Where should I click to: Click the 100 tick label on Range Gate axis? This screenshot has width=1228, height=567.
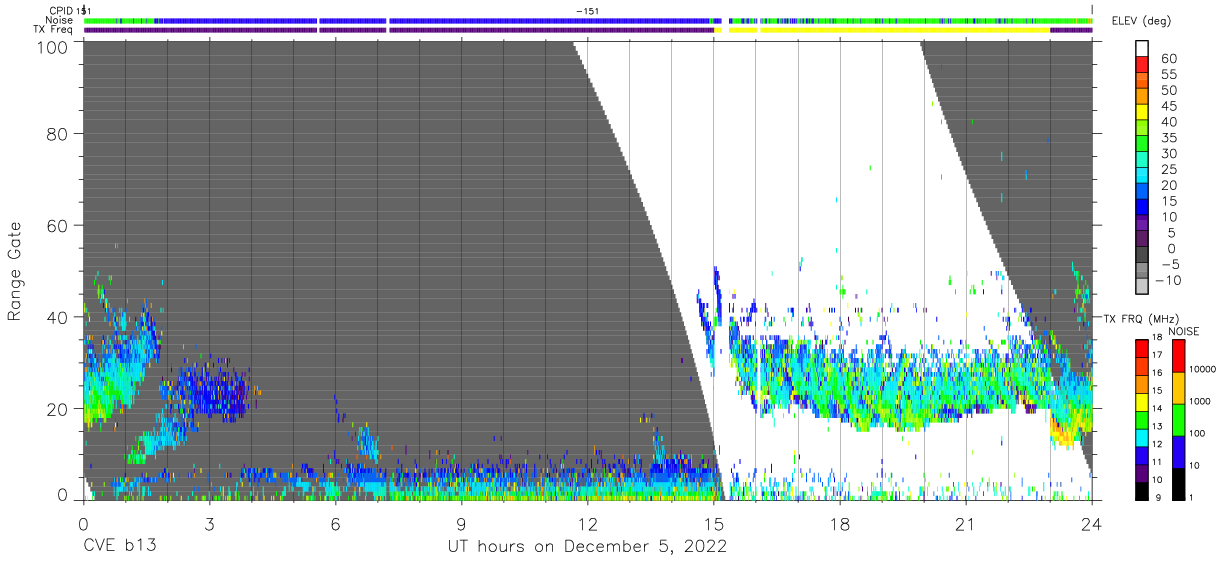53,46
